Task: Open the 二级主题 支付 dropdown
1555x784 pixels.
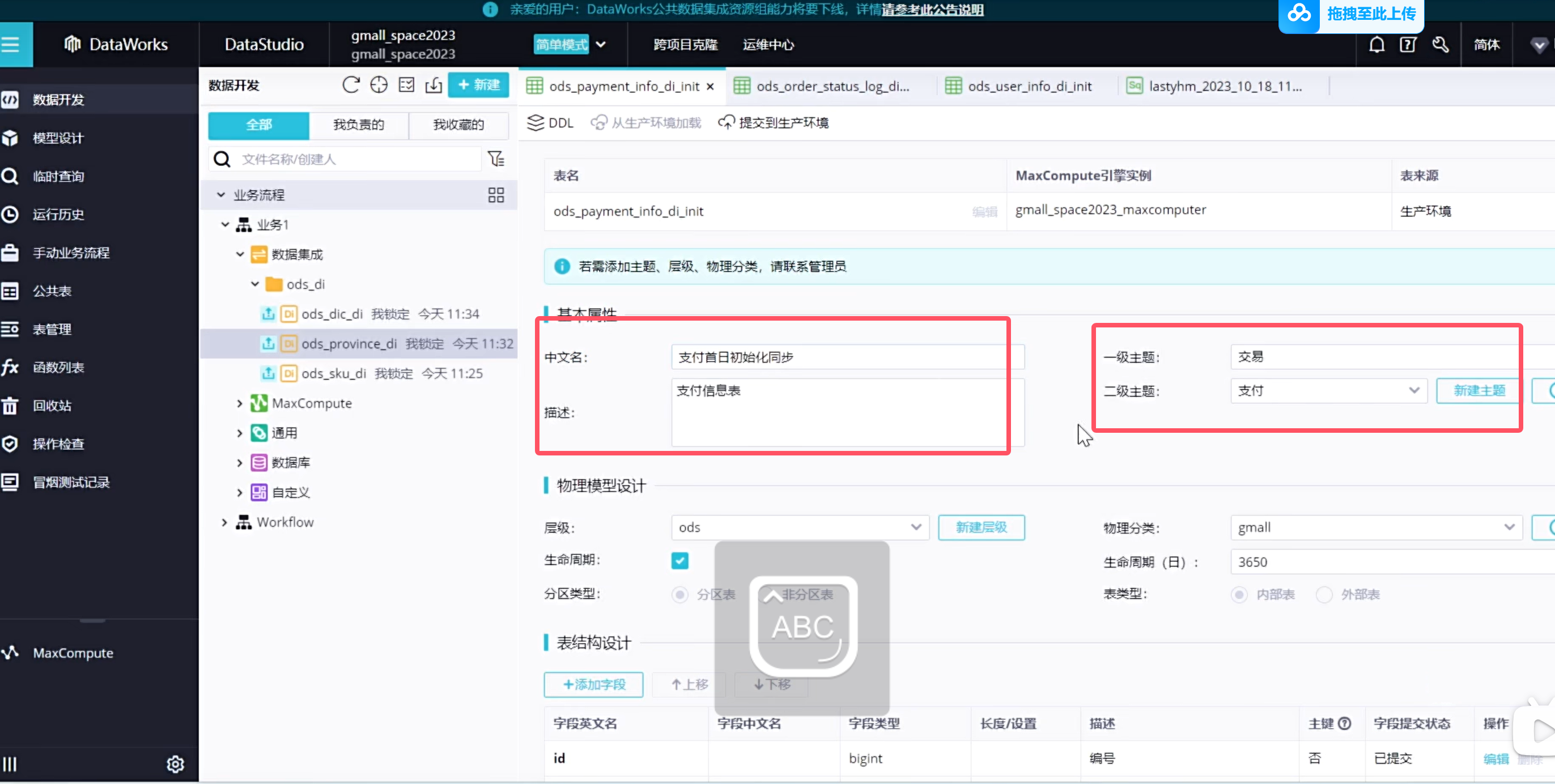Action: 1328,390
